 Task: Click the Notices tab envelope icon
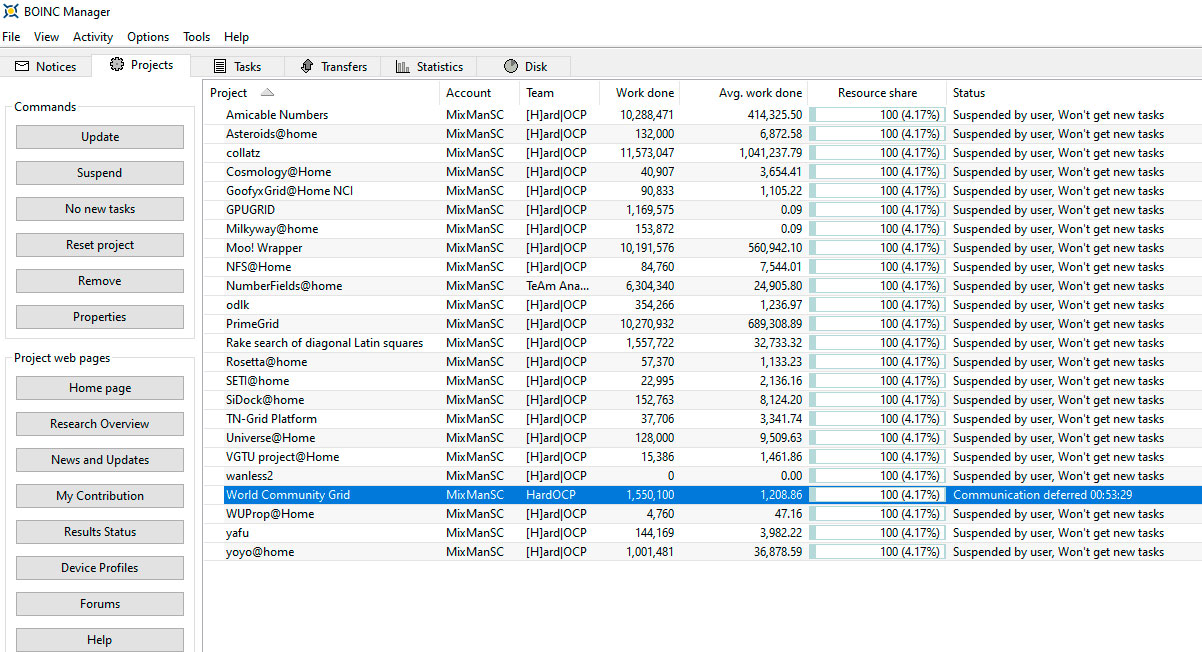coord(22,67)
